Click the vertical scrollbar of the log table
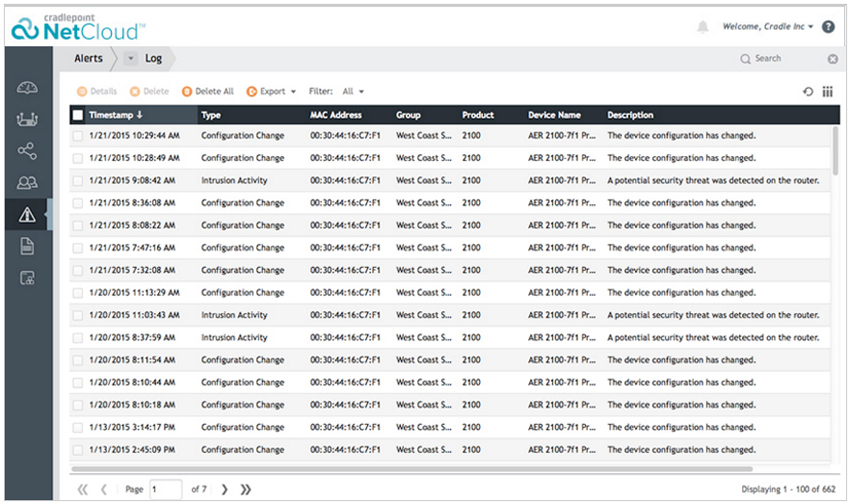Image resolution: width=850 pixels, height=504 pixels. point(835,151)
